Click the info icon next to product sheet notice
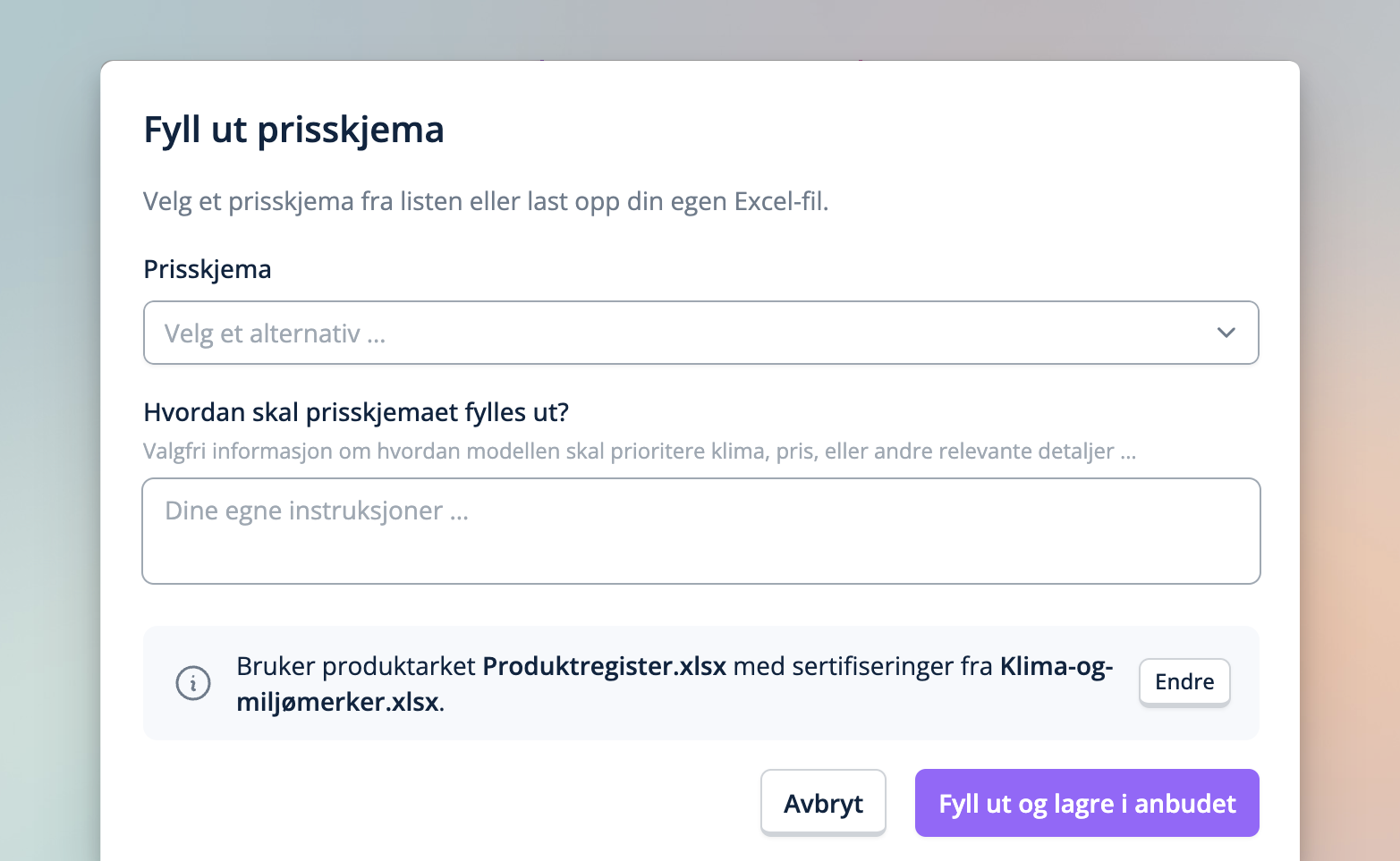This screenshot has height=861, width=1400. [192, 683]
